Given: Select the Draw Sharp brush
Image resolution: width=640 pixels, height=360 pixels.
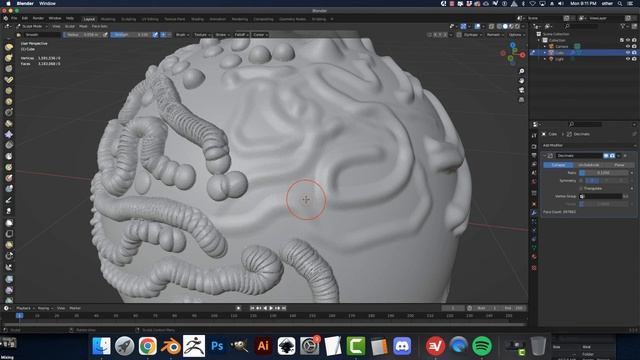Looking at the screenshot, I should tap(9, 58).
